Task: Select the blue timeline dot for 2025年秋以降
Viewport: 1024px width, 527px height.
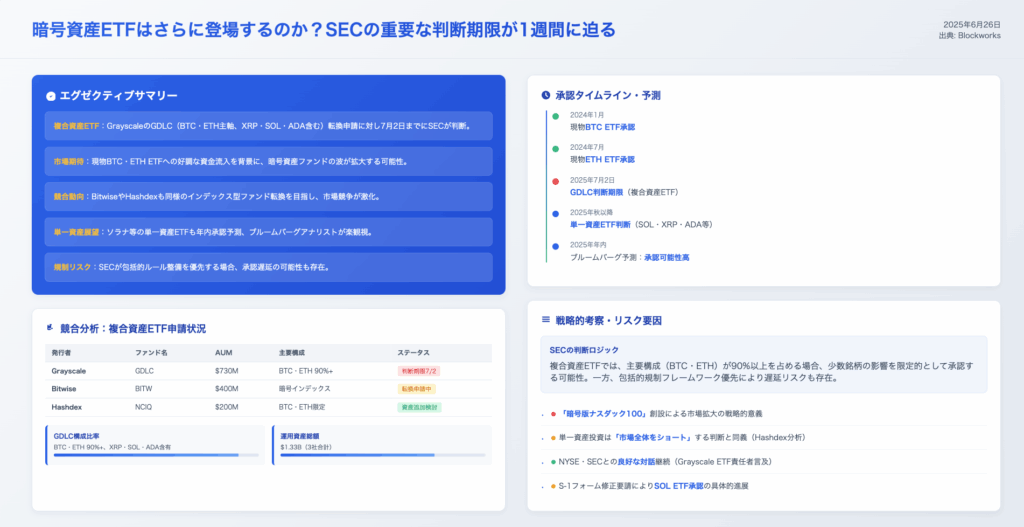Action: 556,214
